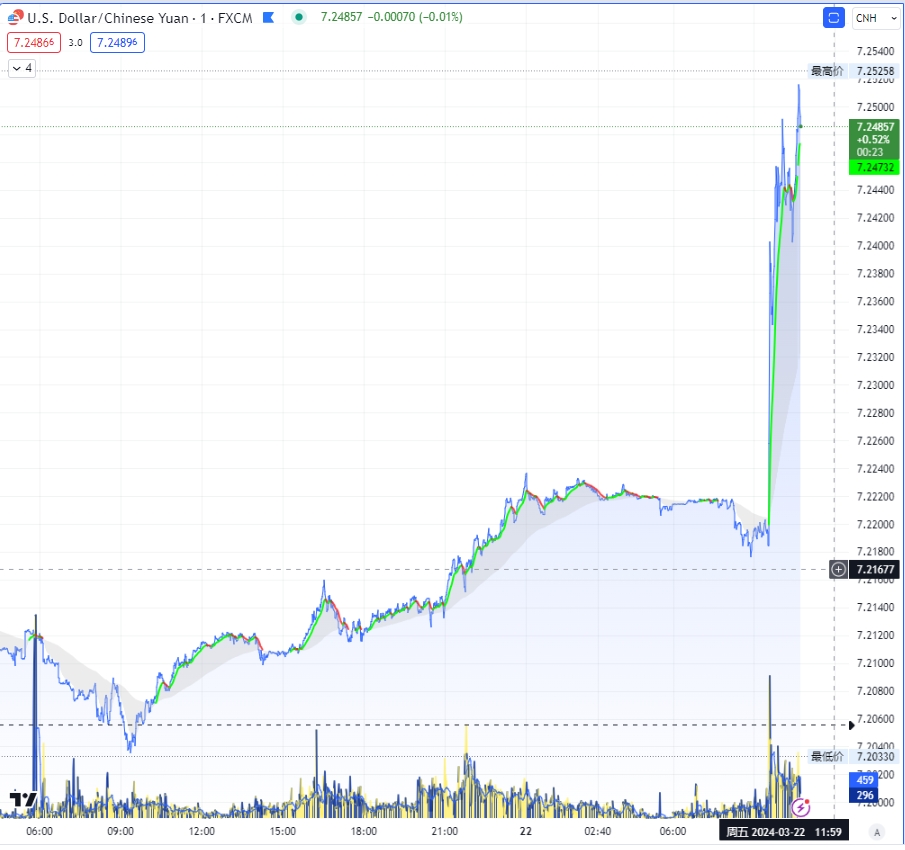Click the blue snapshot frame button
This screenshot has width=905, height=850.
tap(833, 18)
